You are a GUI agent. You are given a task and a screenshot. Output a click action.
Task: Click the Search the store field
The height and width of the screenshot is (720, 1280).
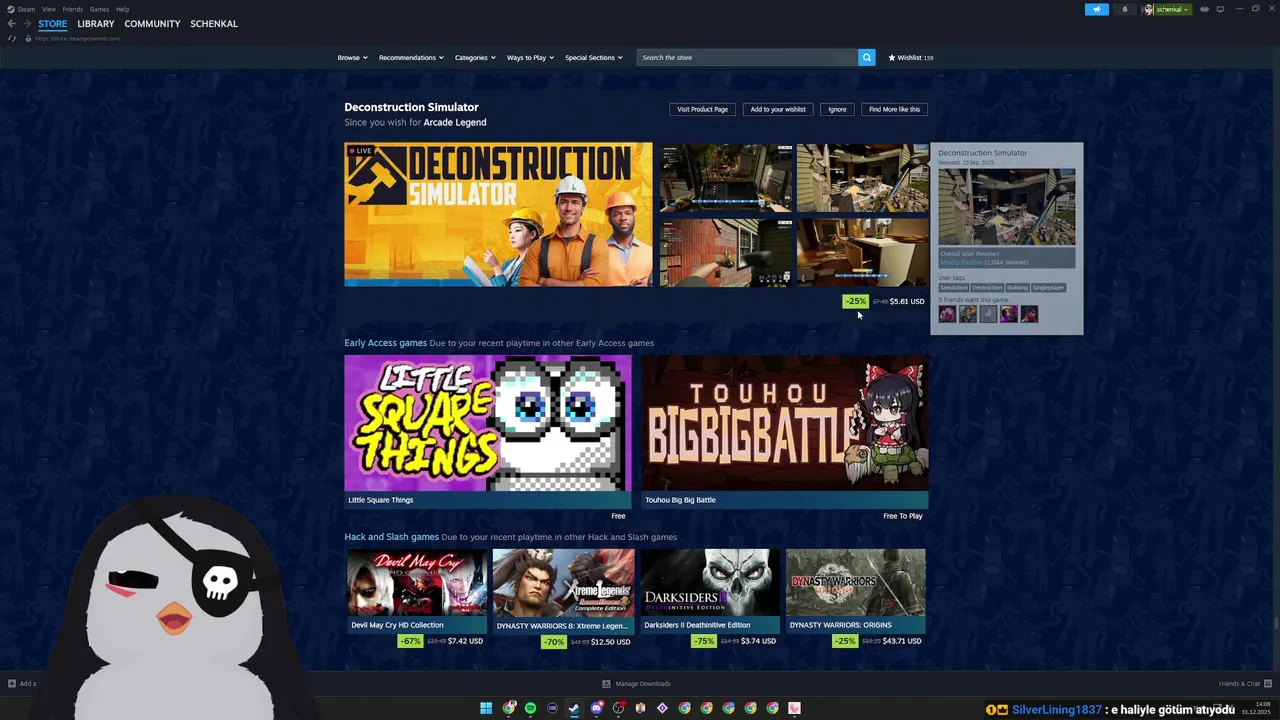point(747,57)
